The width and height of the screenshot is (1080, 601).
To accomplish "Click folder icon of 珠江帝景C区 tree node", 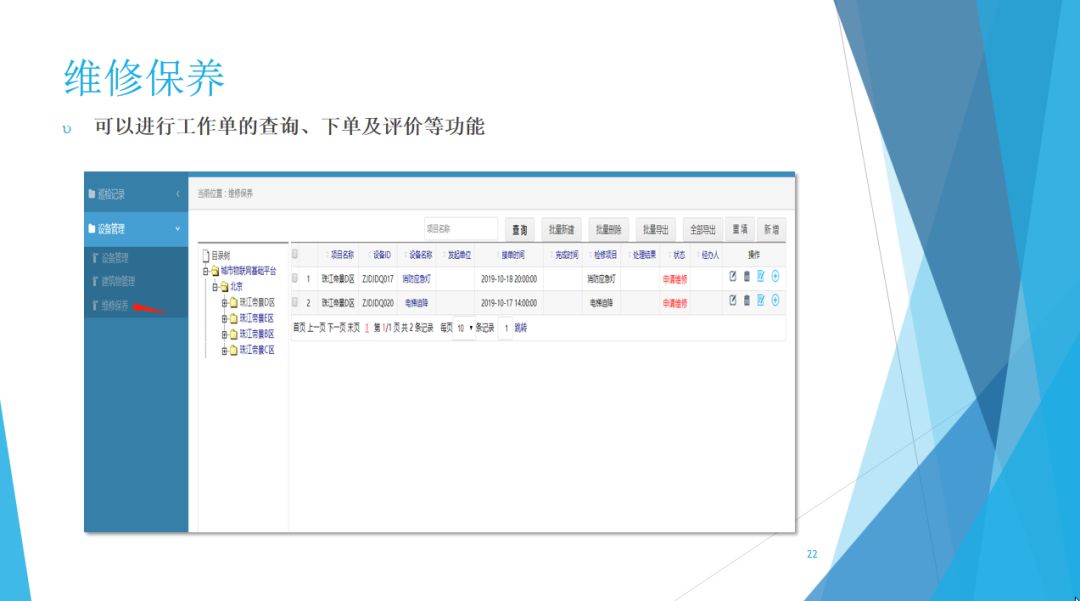I will tap(233, 350).
